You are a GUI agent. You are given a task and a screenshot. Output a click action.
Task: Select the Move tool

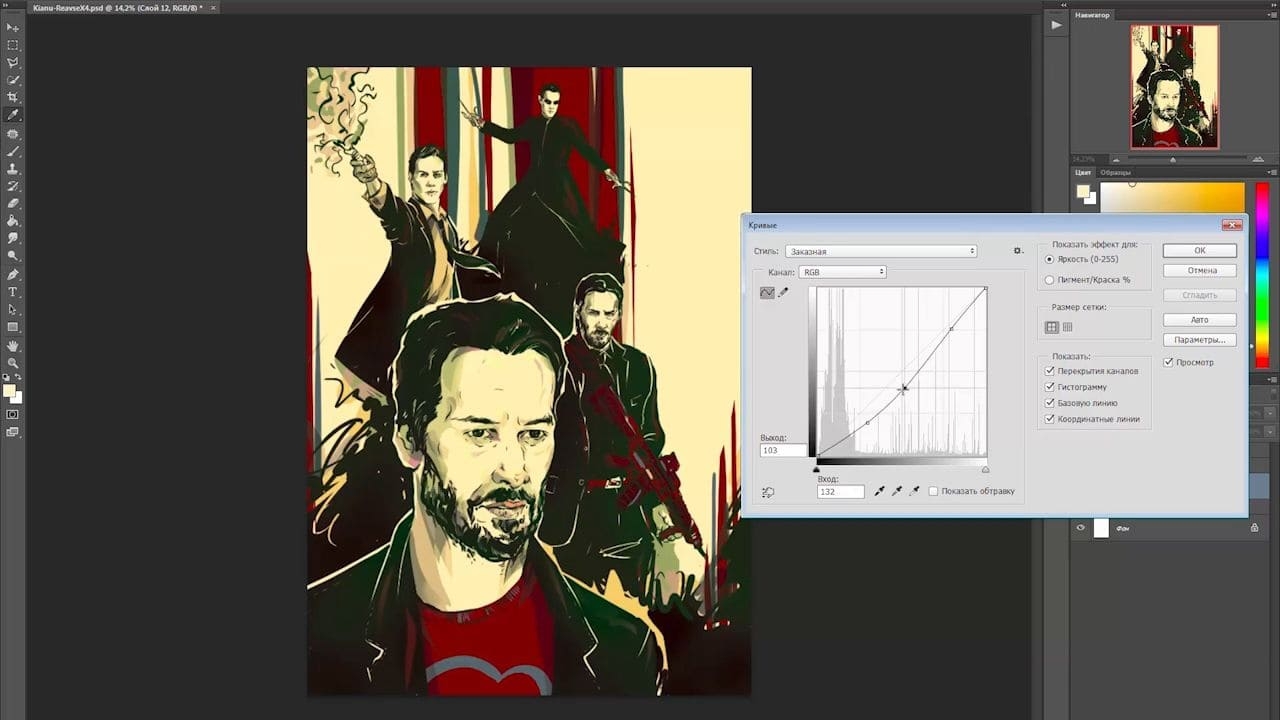13,27
